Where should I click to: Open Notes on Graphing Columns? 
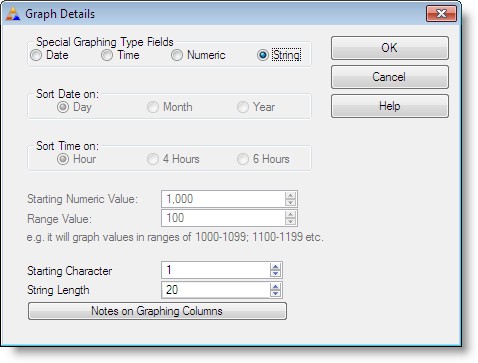[x=157, y=311]
